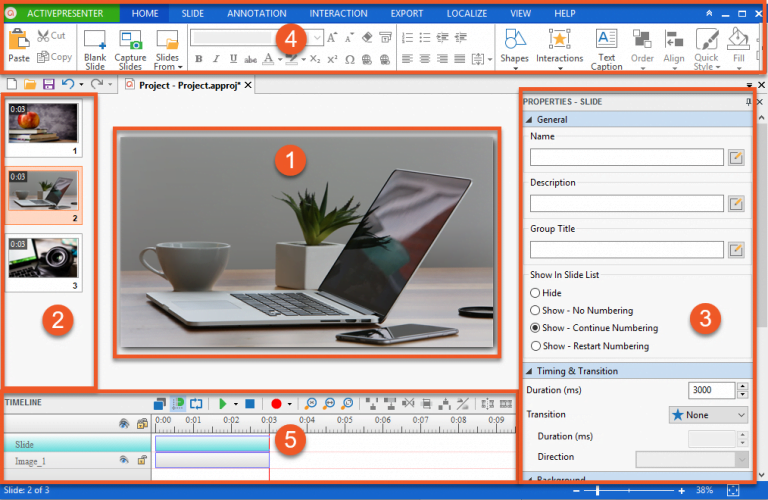
Task: Click the Subscript X2 icon
Action: pos(315,59)
